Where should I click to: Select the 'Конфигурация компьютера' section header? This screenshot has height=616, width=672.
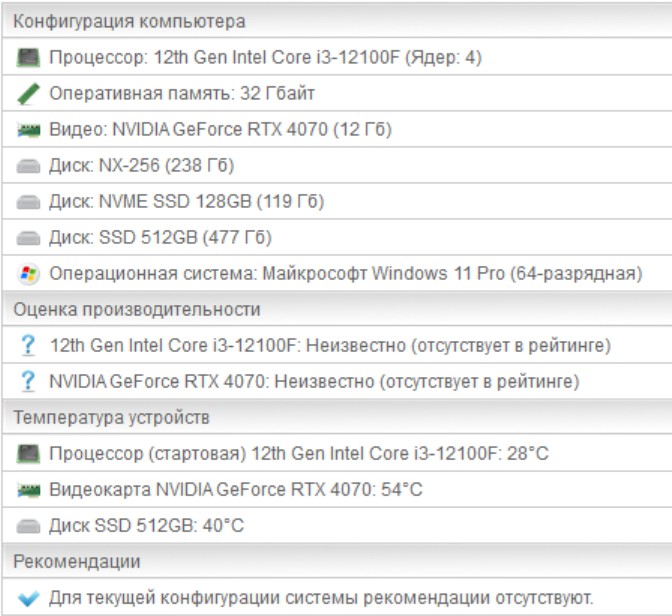336,21
